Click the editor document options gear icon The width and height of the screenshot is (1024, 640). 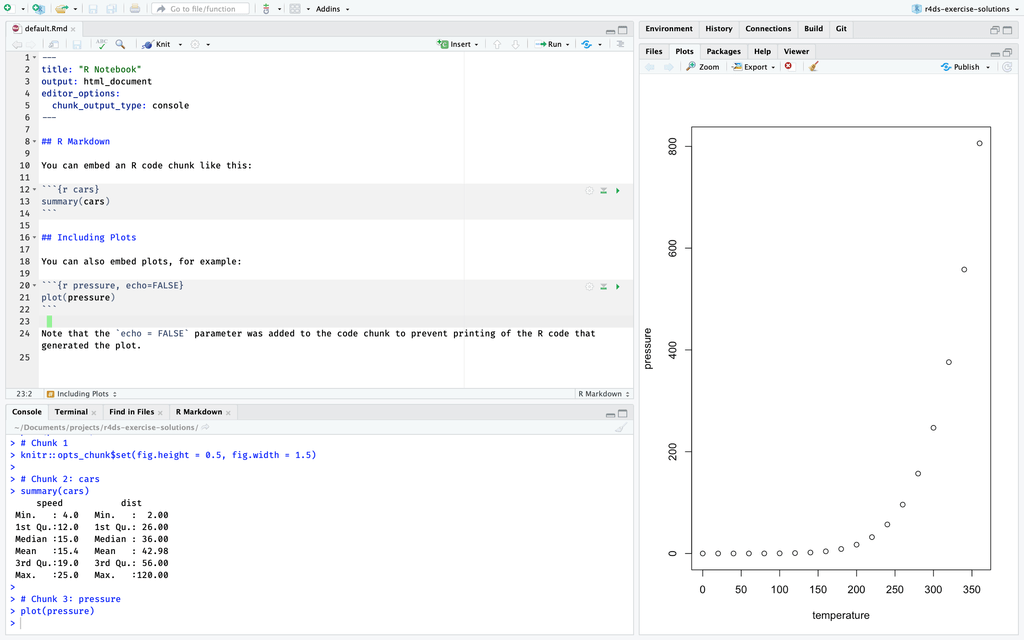tap(195, 44)
